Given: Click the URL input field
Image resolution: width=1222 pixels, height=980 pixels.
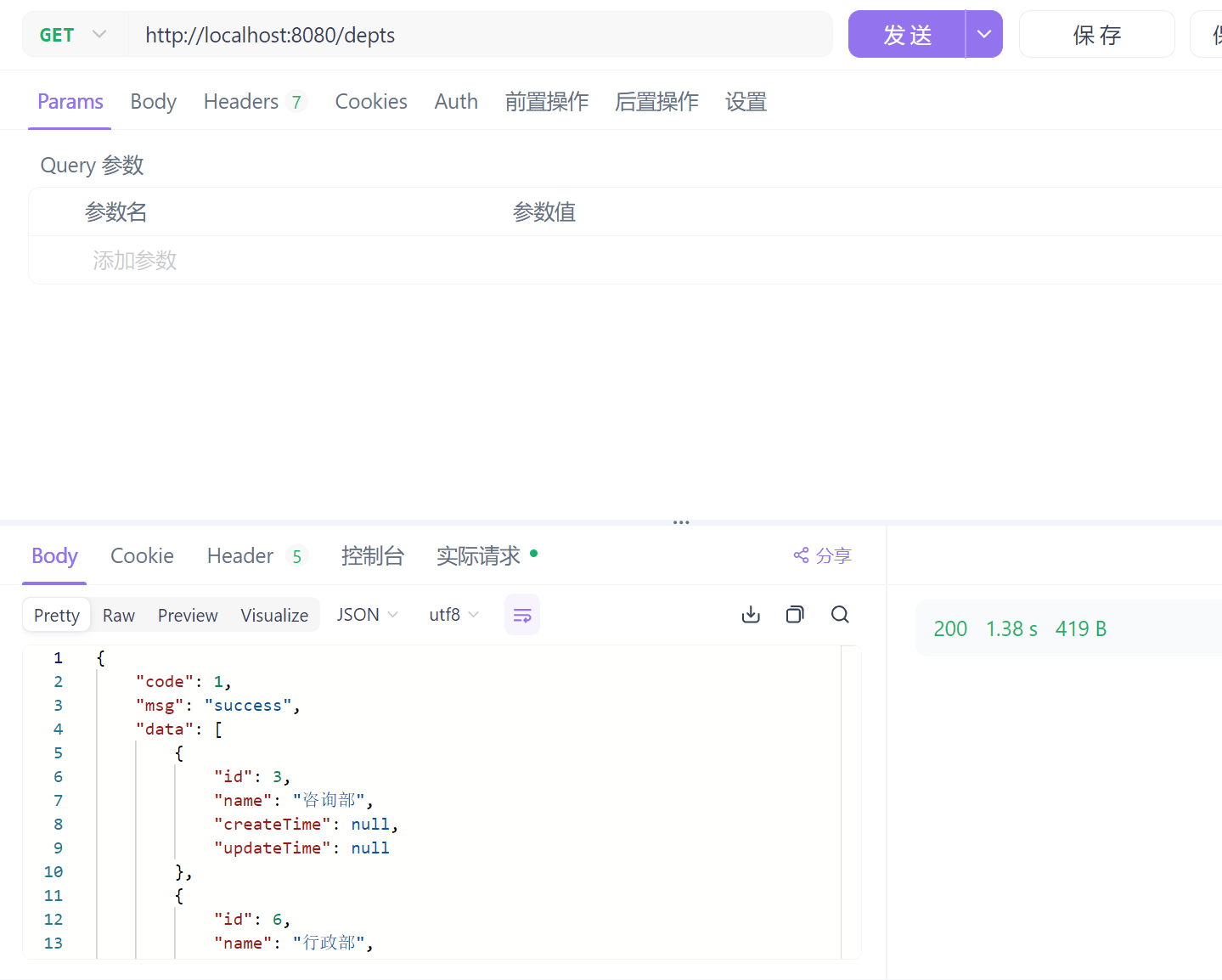Looking at the screenshot, I should click(x=480, y=35).
